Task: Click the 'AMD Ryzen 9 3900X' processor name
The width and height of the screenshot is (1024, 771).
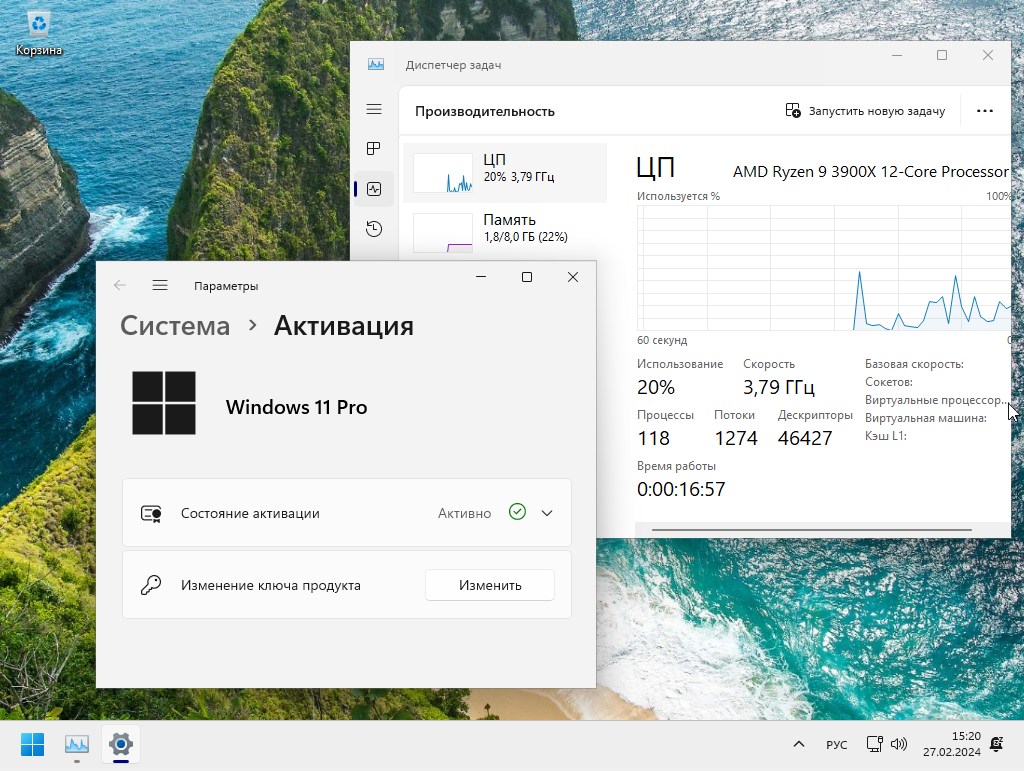Action: 871,172
